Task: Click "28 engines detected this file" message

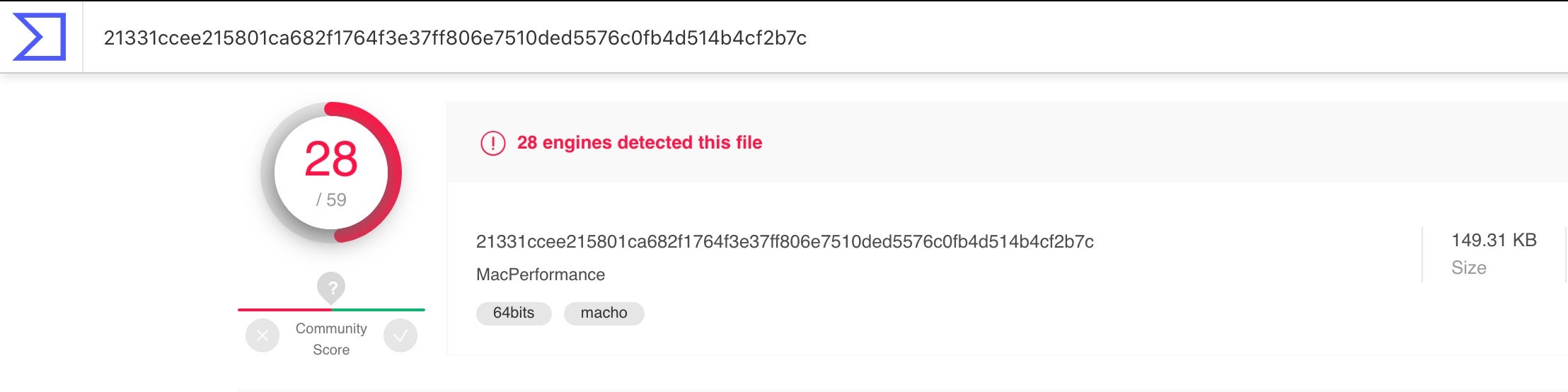Action: coord(639,143)
